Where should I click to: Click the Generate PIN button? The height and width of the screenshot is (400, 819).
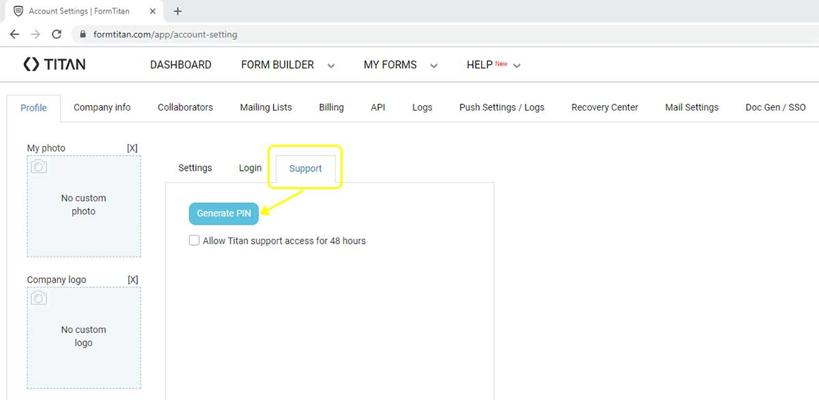[224, 214]
